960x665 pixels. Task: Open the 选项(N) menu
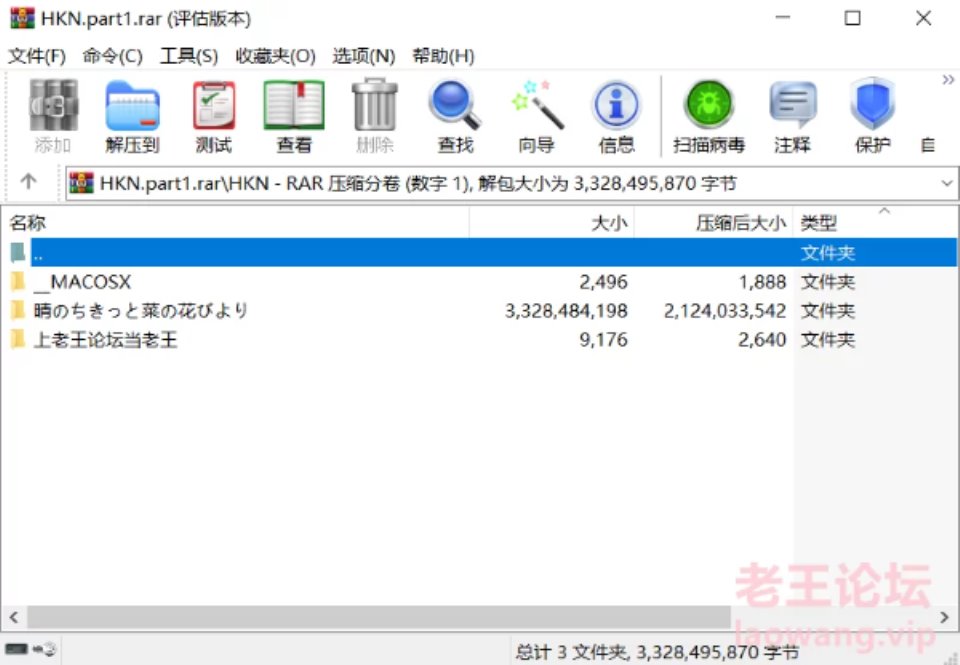[364, 56]
